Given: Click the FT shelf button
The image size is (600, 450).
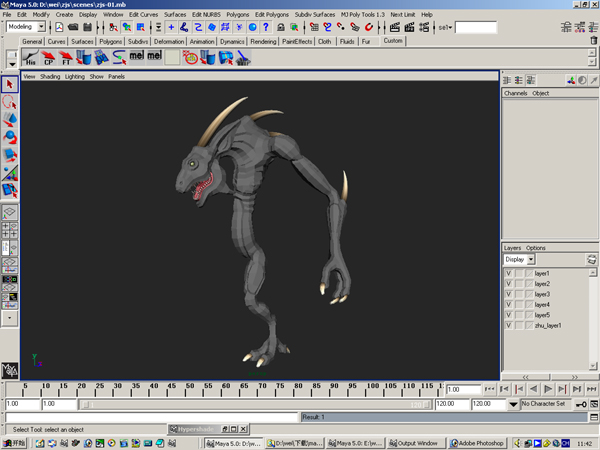Looking at the screenshot, I should (66, 57).
